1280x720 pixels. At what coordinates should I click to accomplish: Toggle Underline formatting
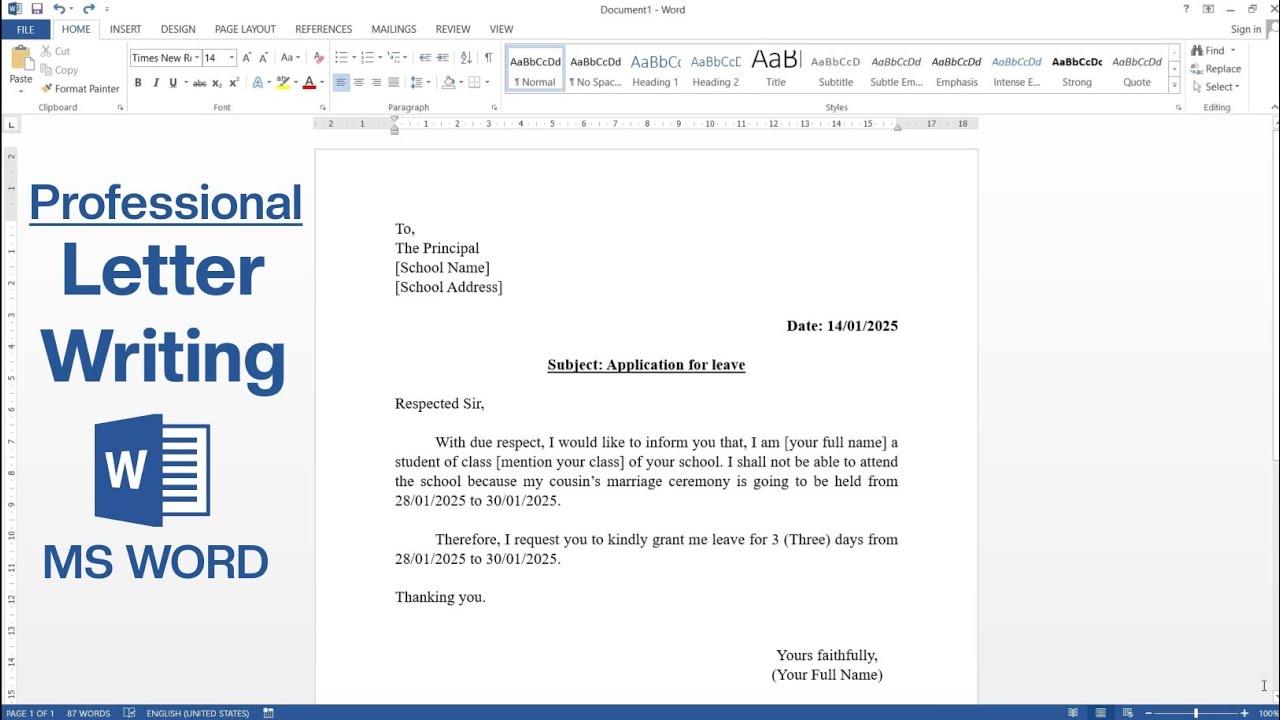(x=172, y=83)
